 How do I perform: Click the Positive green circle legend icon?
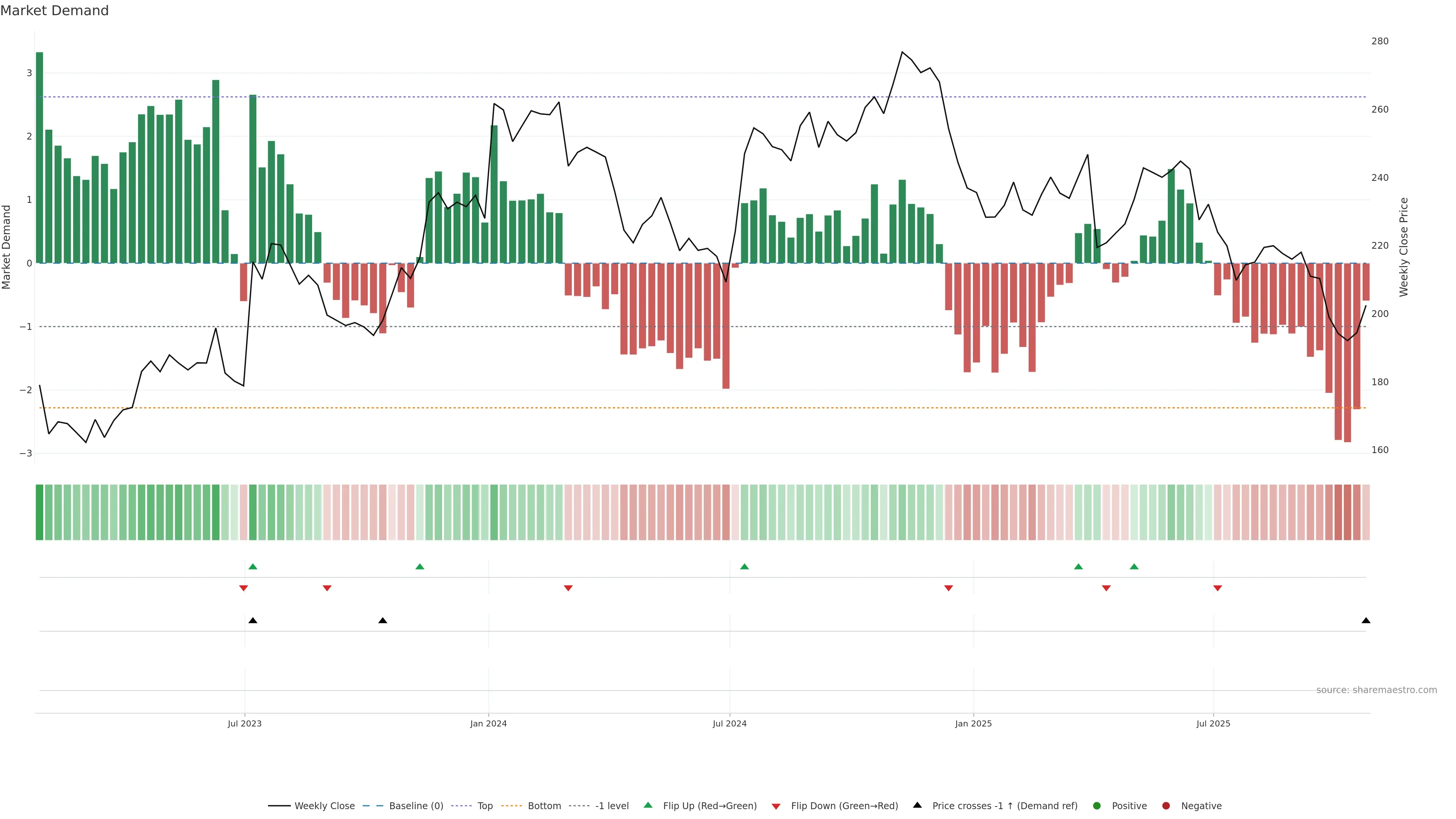[1097, 806]
